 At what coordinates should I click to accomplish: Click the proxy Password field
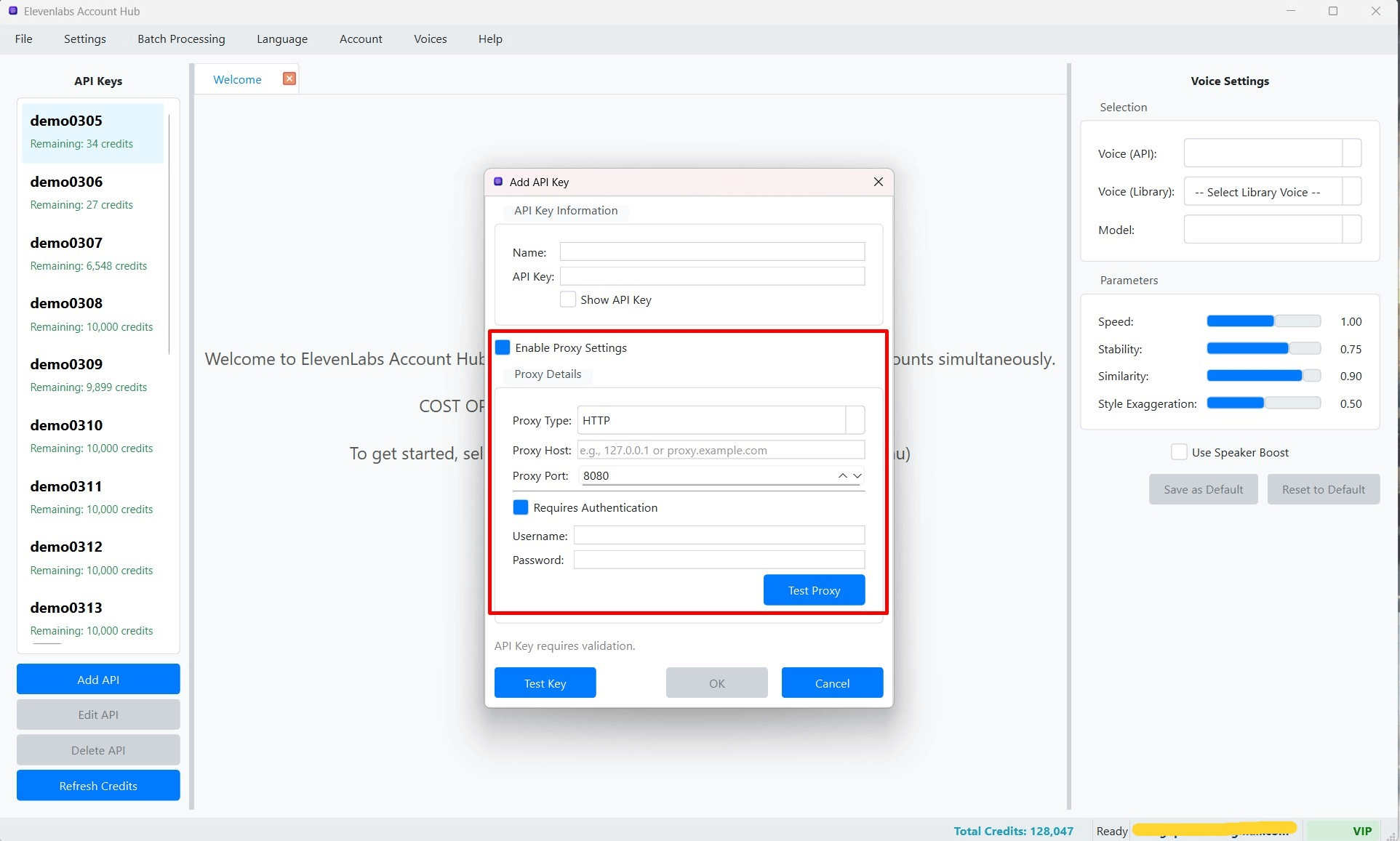[719, 560]
